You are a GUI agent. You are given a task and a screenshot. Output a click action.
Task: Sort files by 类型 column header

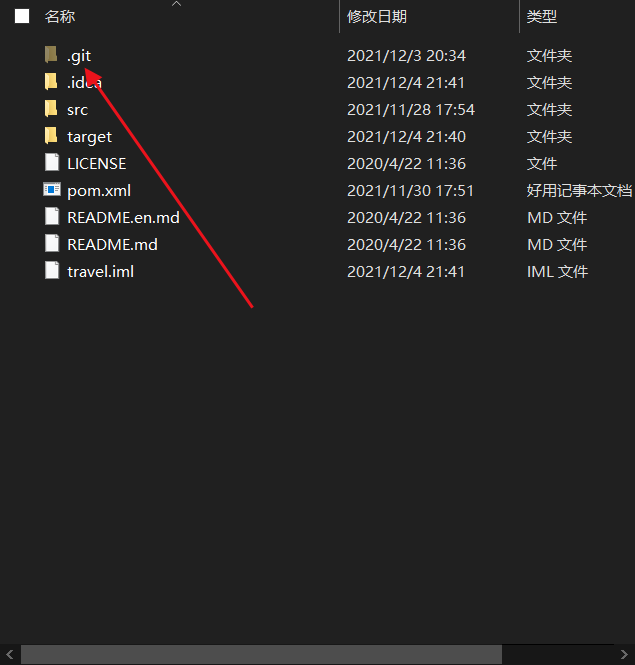[x=542, y=17]
